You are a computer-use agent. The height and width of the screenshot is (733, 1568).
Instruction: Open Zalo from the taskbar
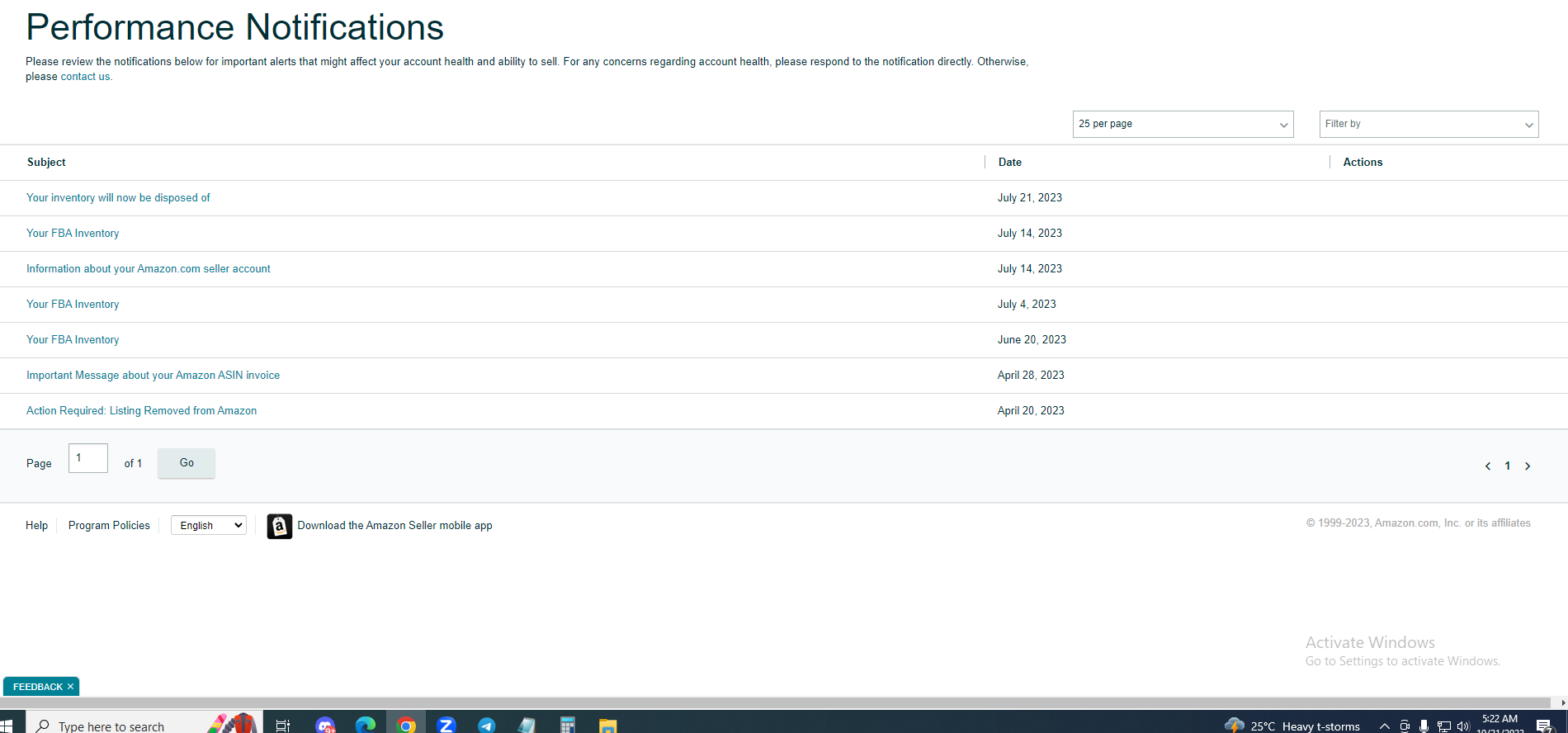pos(446,726)
